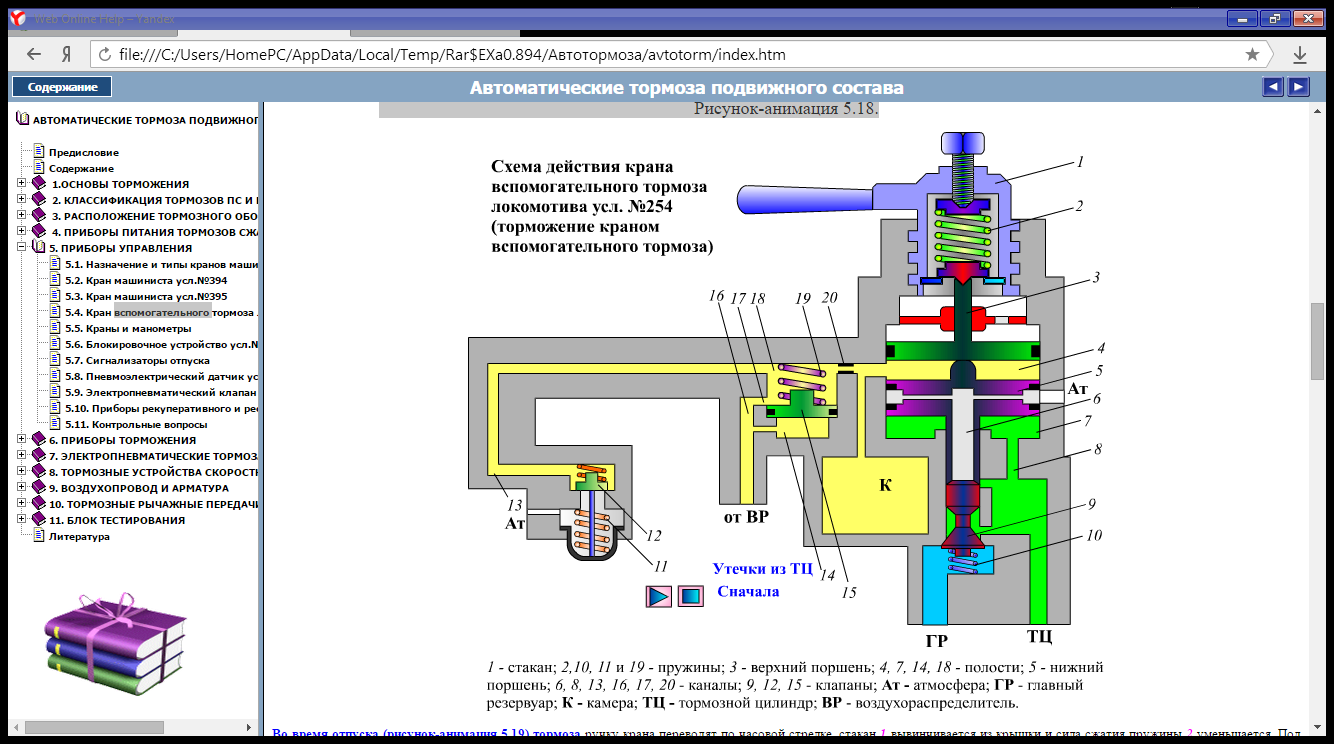Open section 5.9 Электропневматический клапан
The width and height of the screenshot is (1334, 744).
(x=162, y=392)
